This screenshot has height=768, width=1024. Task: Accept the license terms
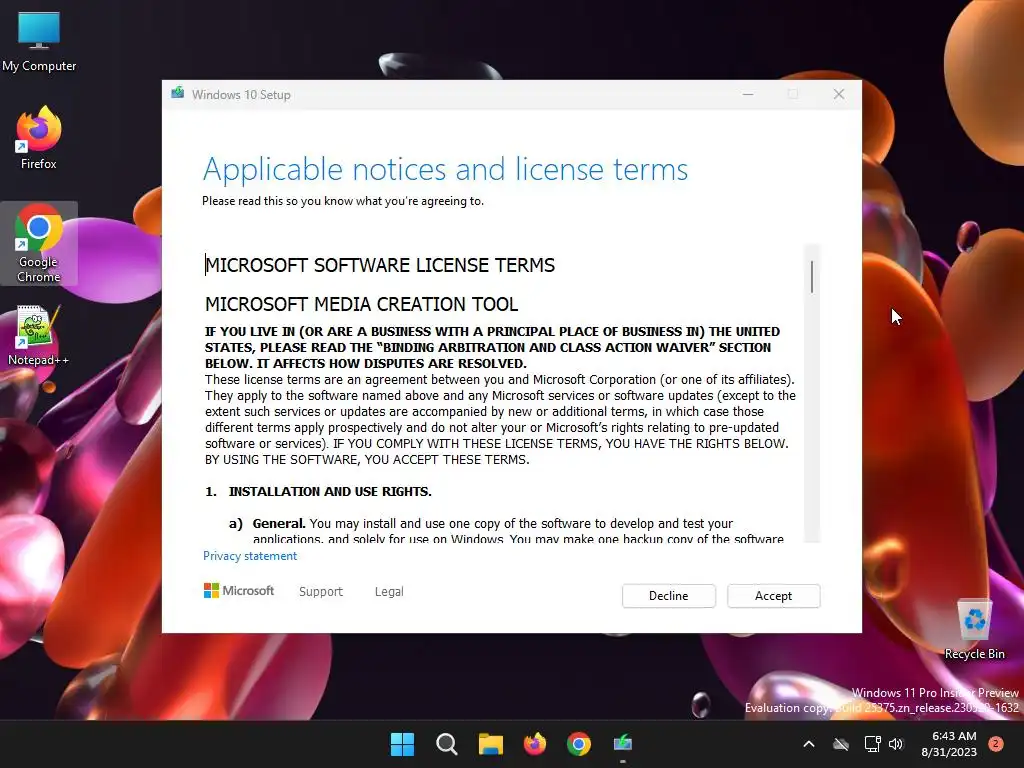pos(773,596)
